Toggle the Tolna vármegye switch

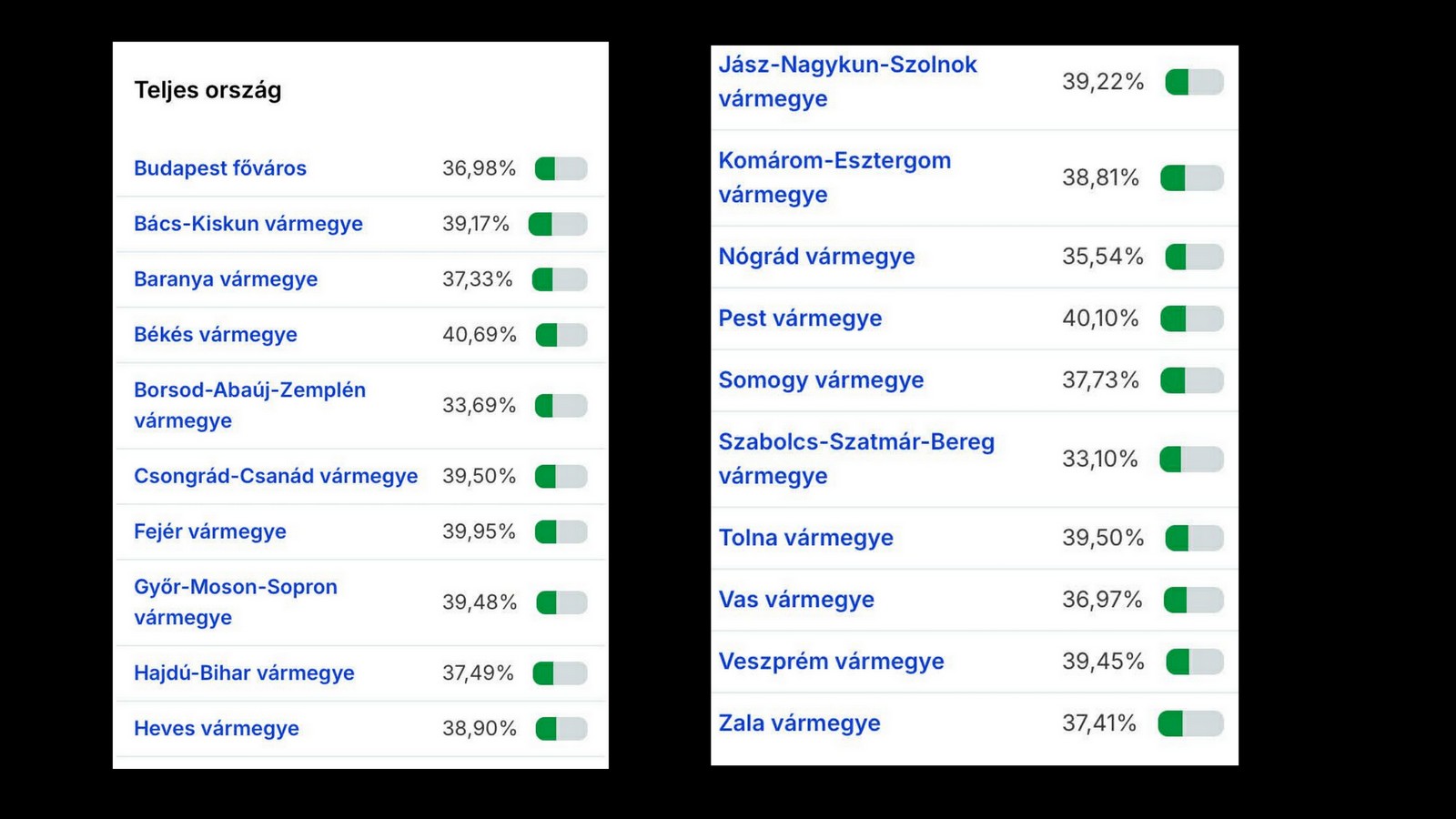[x=1194, y=538]
